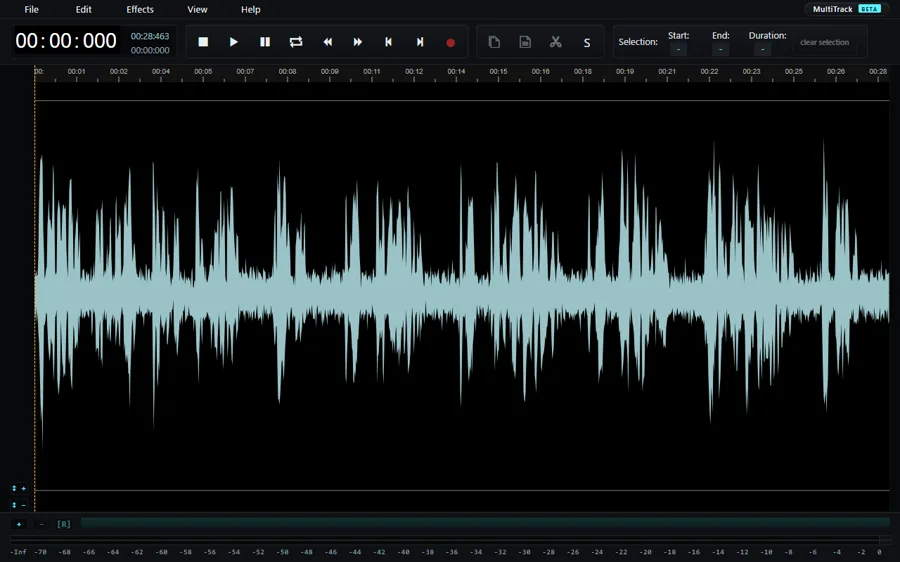Increase waveform vertical zoom with plus

click(x=19, y=489)
